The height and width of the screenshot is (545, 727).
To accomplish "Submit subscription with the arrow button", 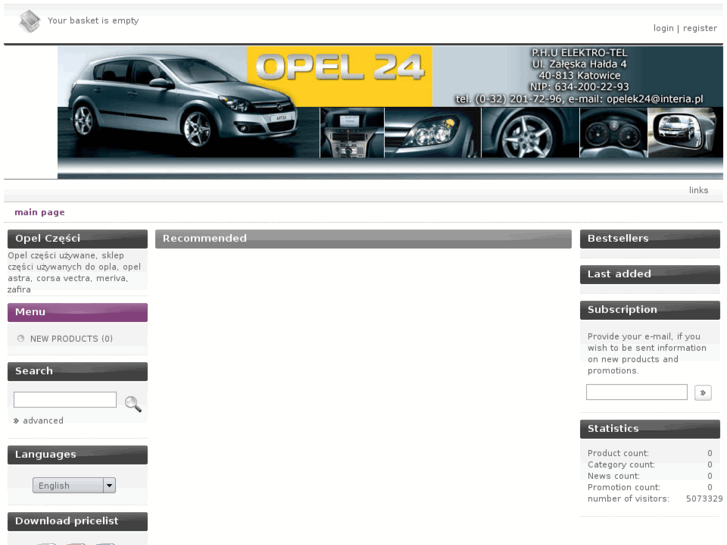I will (703, 393).
